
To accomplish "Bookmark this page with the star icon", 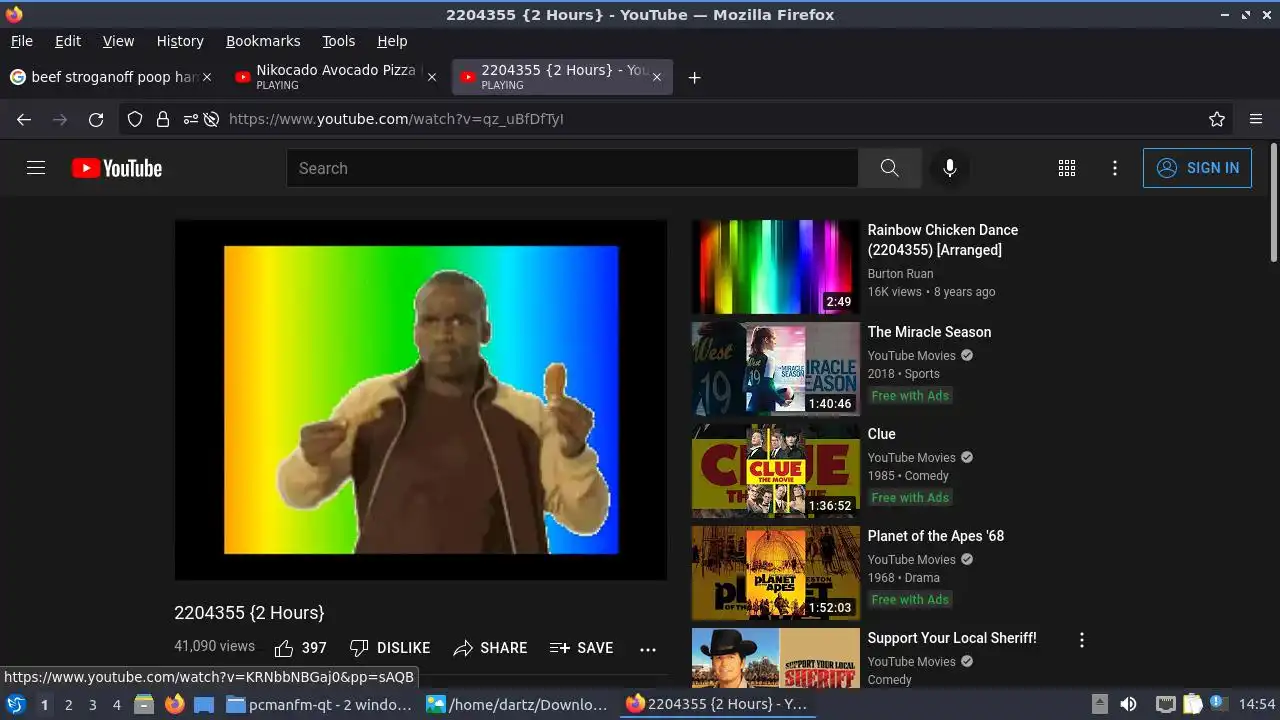I will [x=1217, y=119].
